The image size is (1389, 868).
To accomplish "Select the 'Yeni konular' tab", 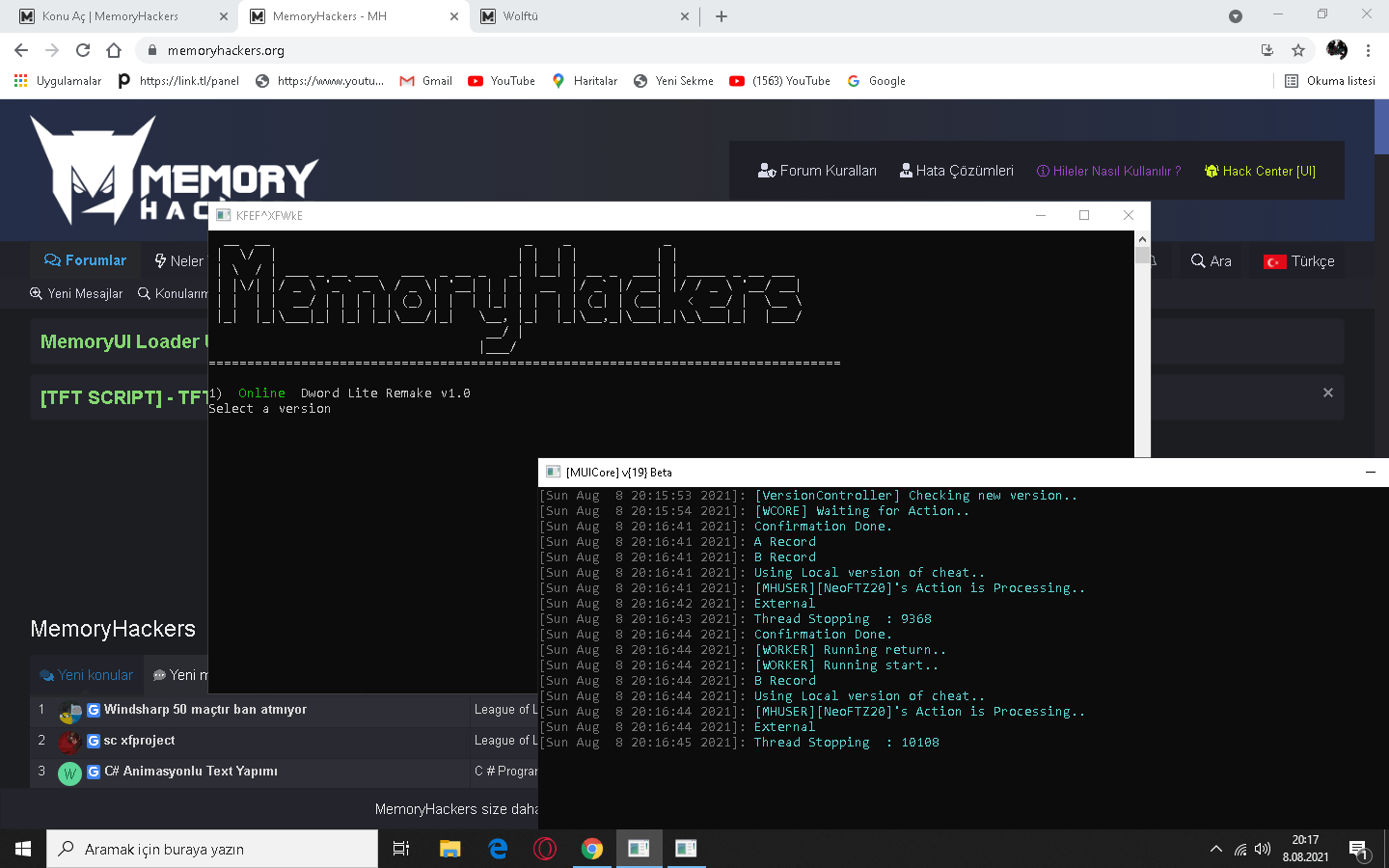I will [86, 675].
